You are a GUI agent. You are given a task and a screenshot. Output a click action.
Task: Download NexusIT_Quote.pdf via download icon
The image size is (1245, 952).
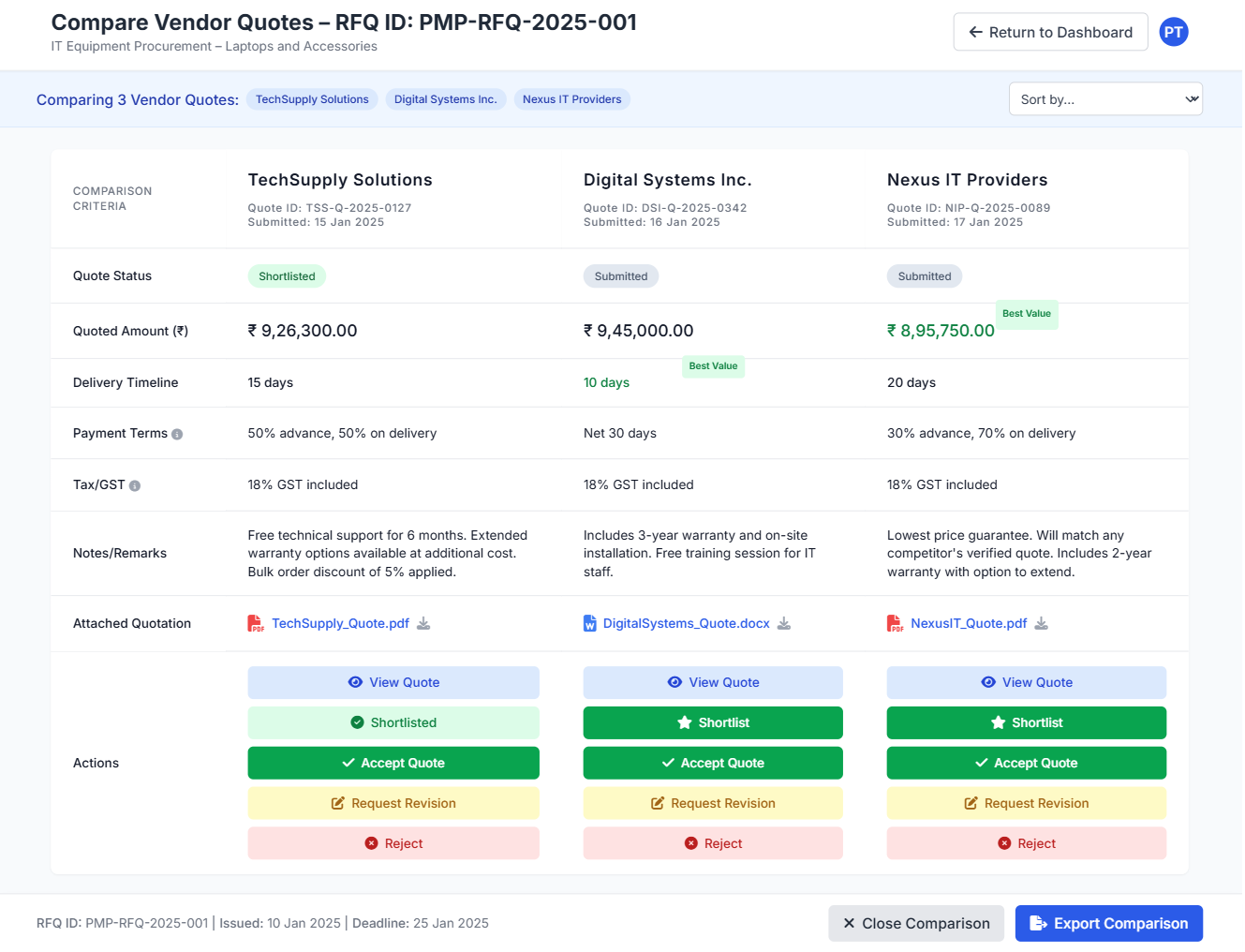(x=1042, y=624)
